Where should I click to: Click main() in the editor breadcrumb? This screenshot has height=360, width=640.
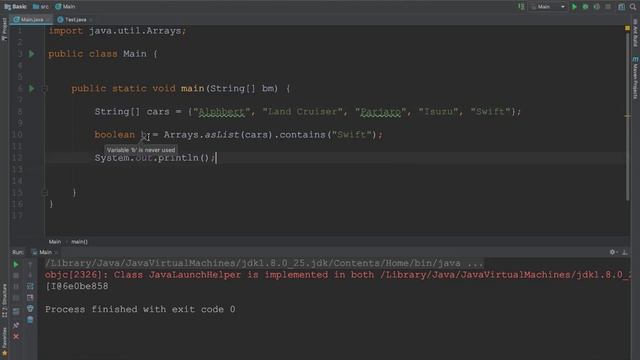tap(80, 242)
